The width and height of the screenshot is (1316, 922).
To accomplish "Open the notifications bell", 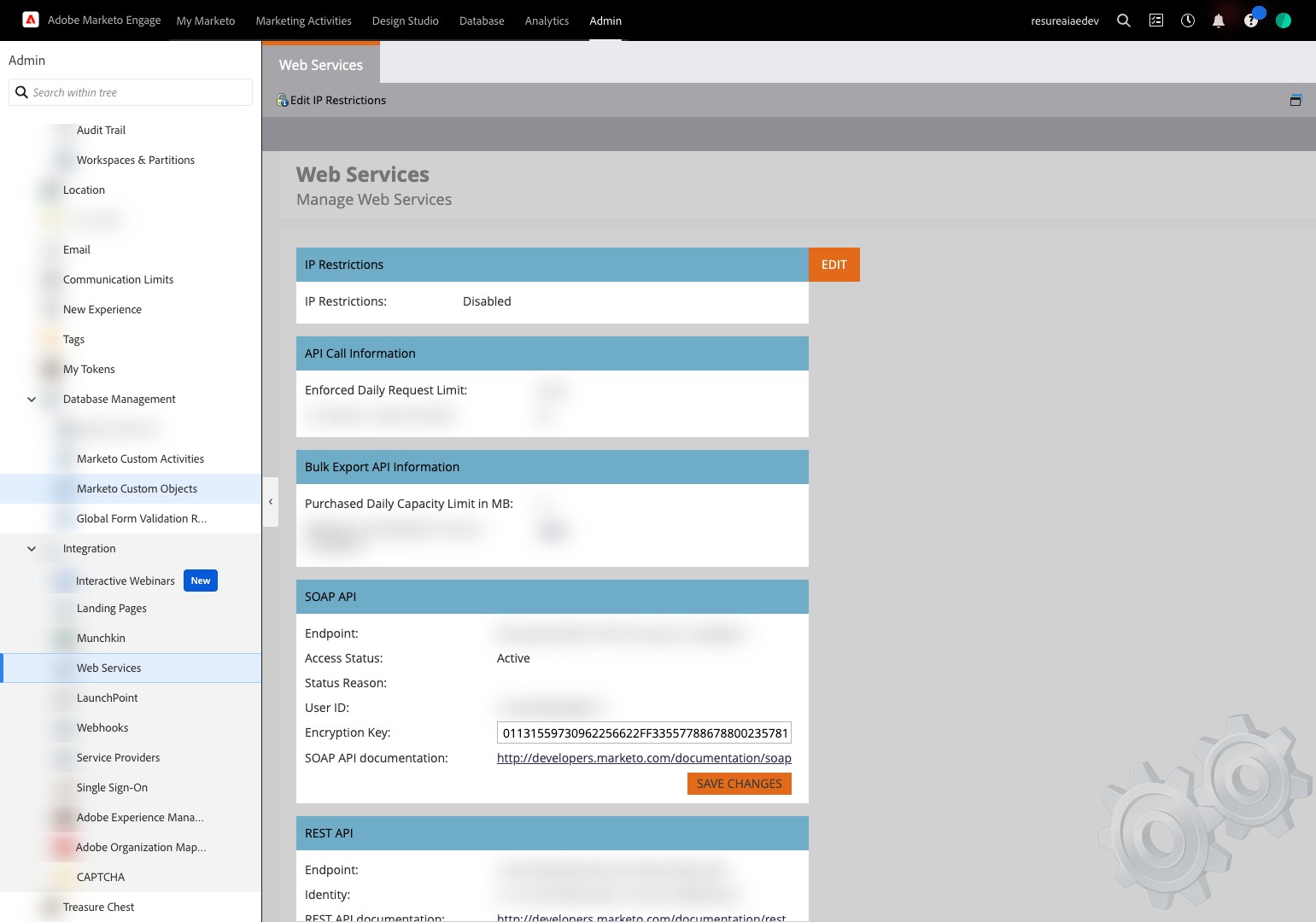I will click(1219, 20).
